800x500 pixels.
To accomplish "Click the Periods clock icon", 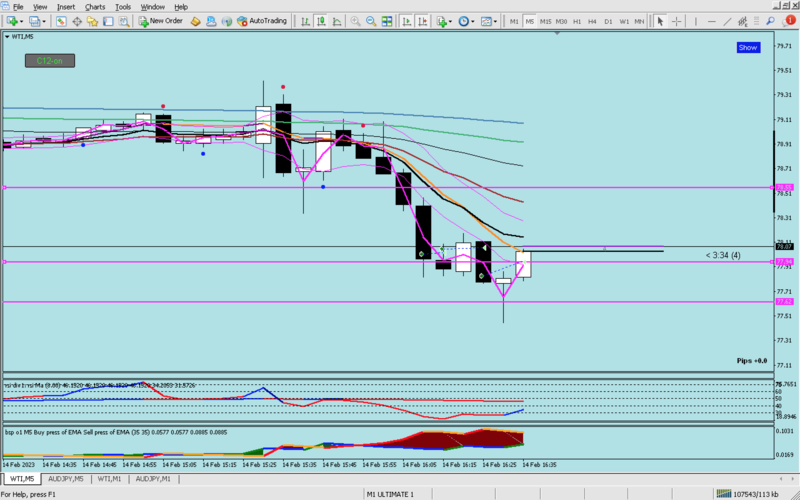I will point(464,21).
